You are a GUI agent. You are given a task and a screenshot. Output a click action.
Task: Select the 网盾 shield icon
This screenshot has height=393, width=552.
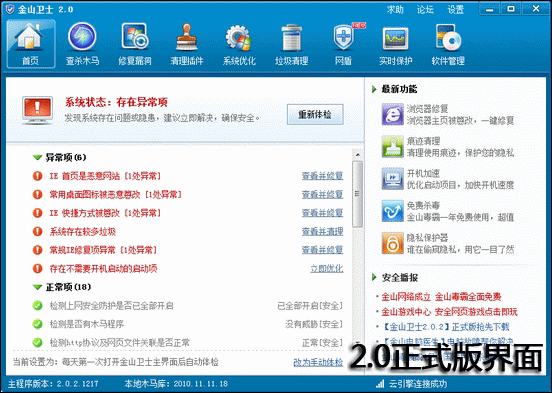tap(343, 37)
